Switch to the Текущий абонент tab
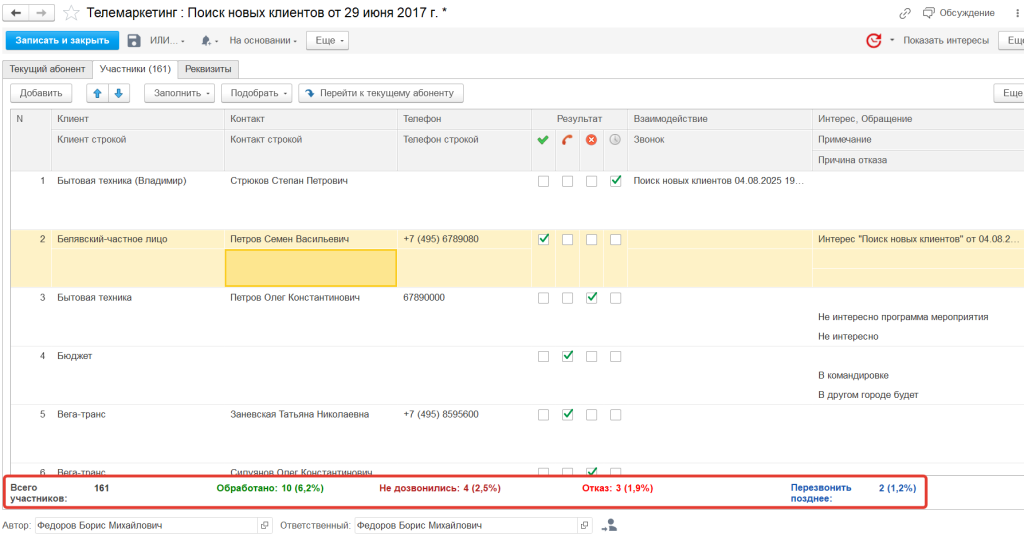The image size is (1024, 536). point(48,69)
